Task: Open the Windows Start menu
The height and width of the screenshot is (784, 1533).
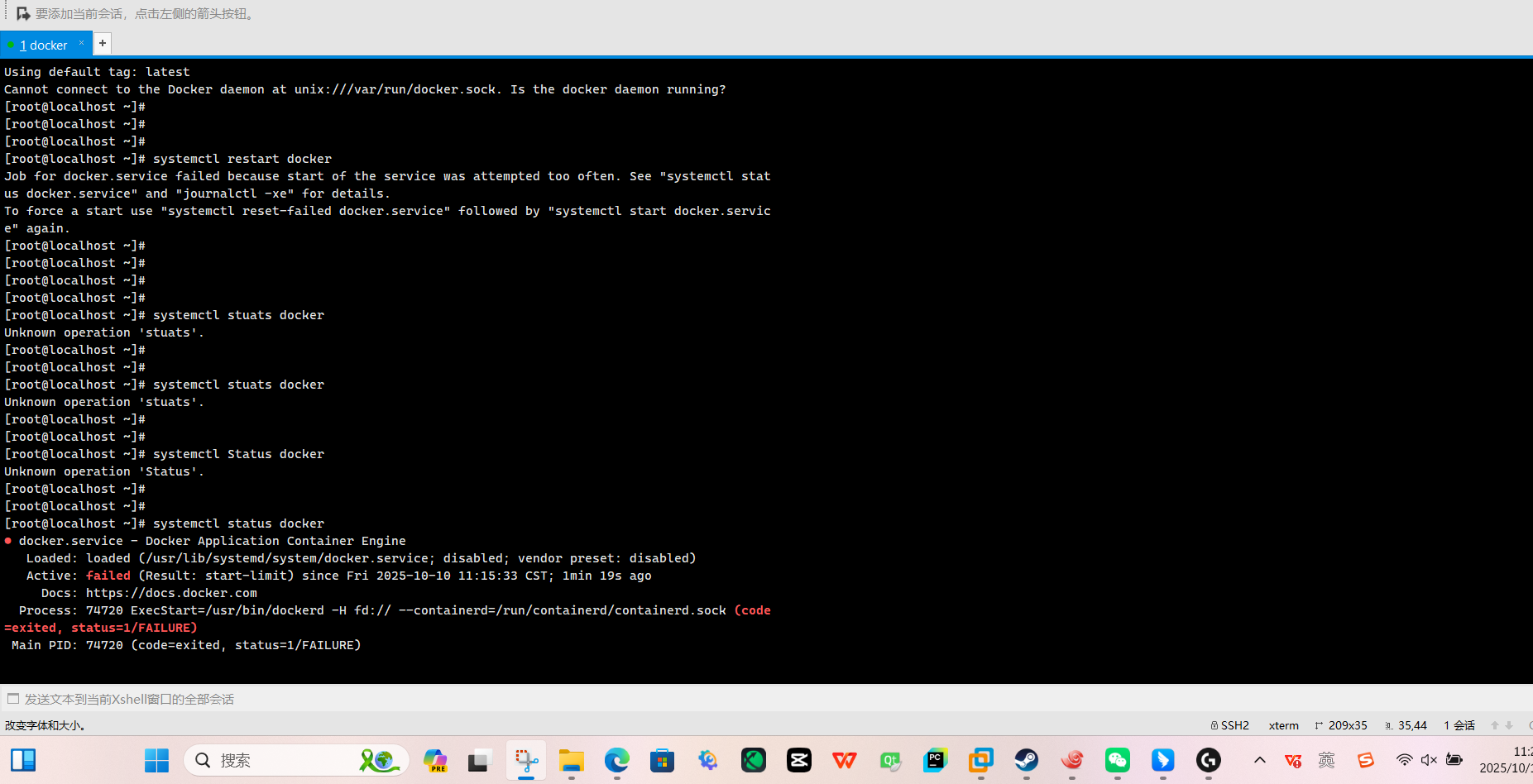Action: click(x=156, y=760)
